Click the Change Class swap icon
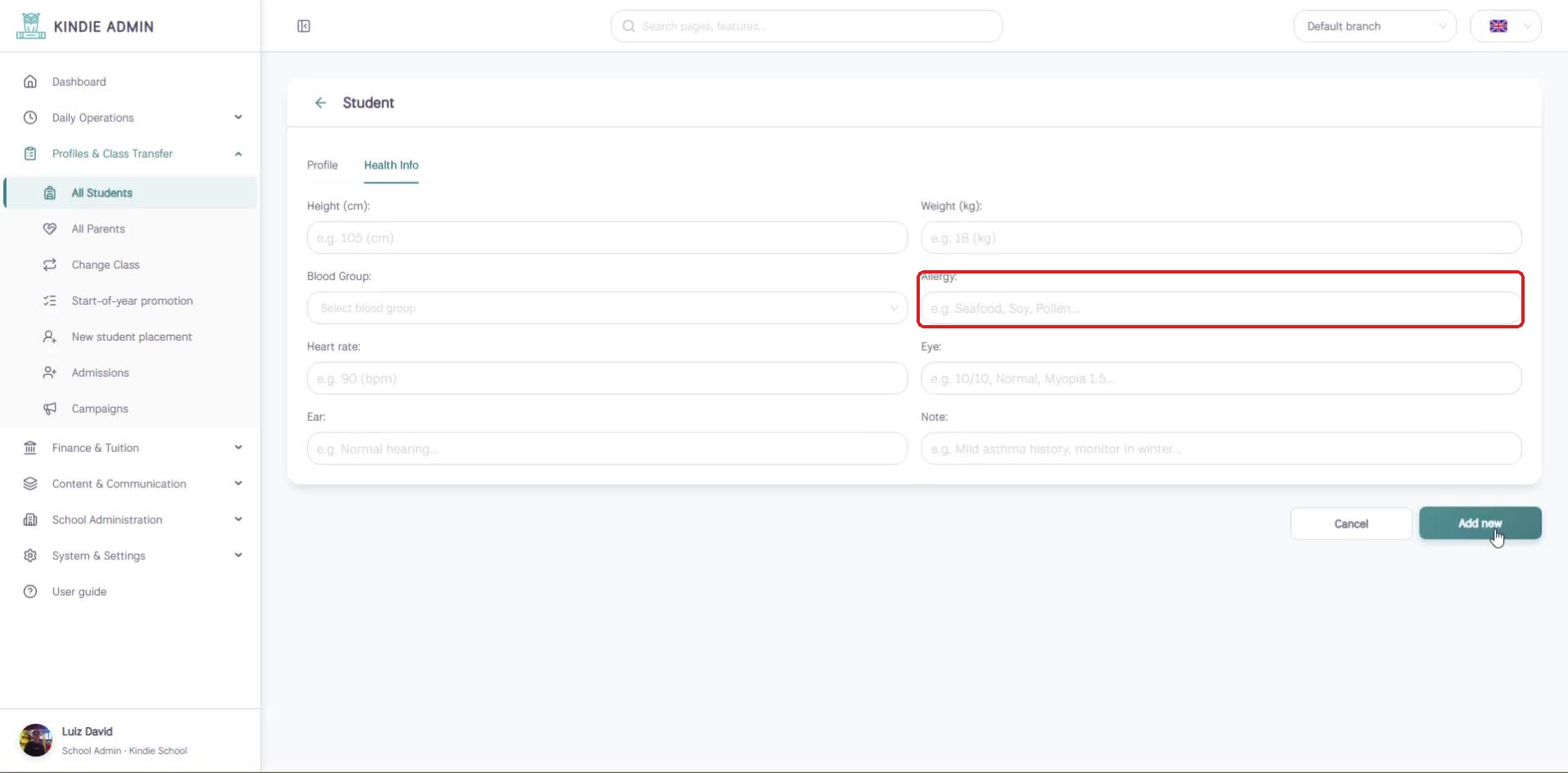 [x=50, y=265]
